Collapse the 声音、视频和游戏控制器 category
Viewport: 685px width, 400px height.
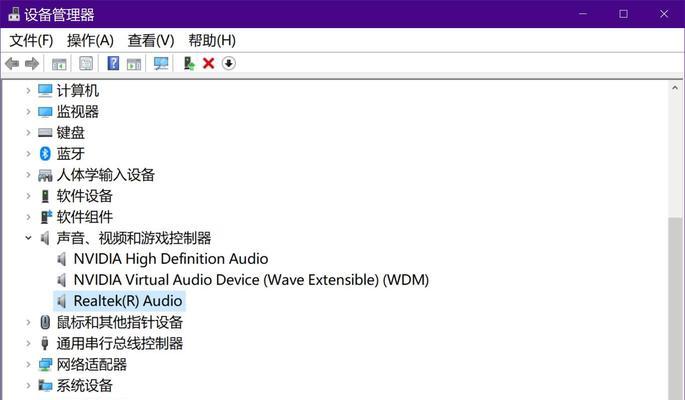(x=28, y=238)
